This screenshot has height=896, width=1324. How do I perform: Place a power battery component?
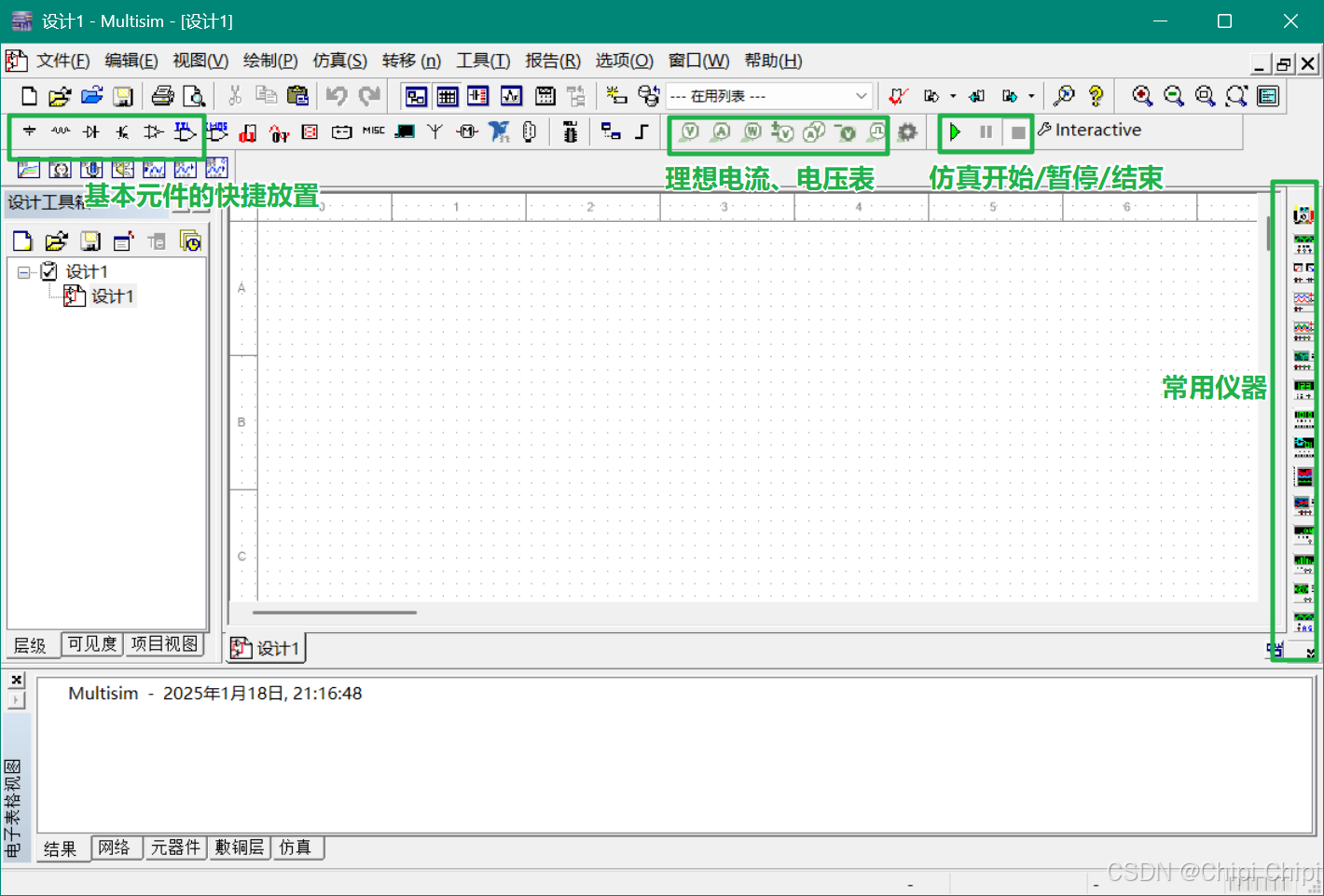coord(341,131)
